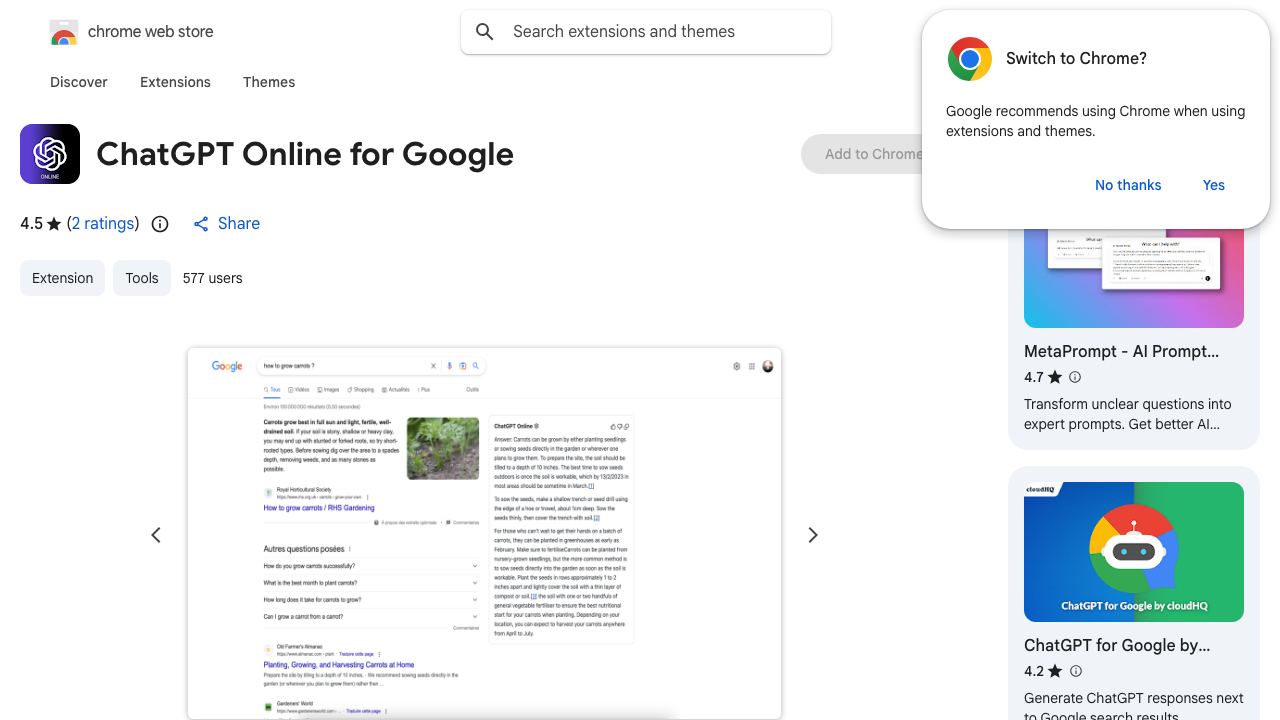Click the Chrome Web Store logo
Viewport: 1280px width, 720px height.
tap(64, 32)
